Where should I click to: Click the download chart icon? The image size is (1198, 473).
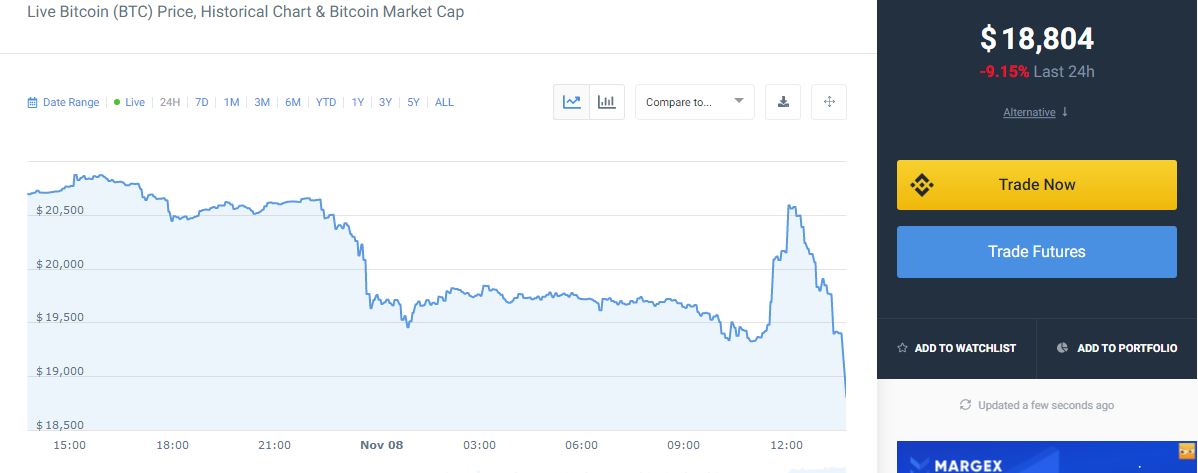[x=783, y=102]
